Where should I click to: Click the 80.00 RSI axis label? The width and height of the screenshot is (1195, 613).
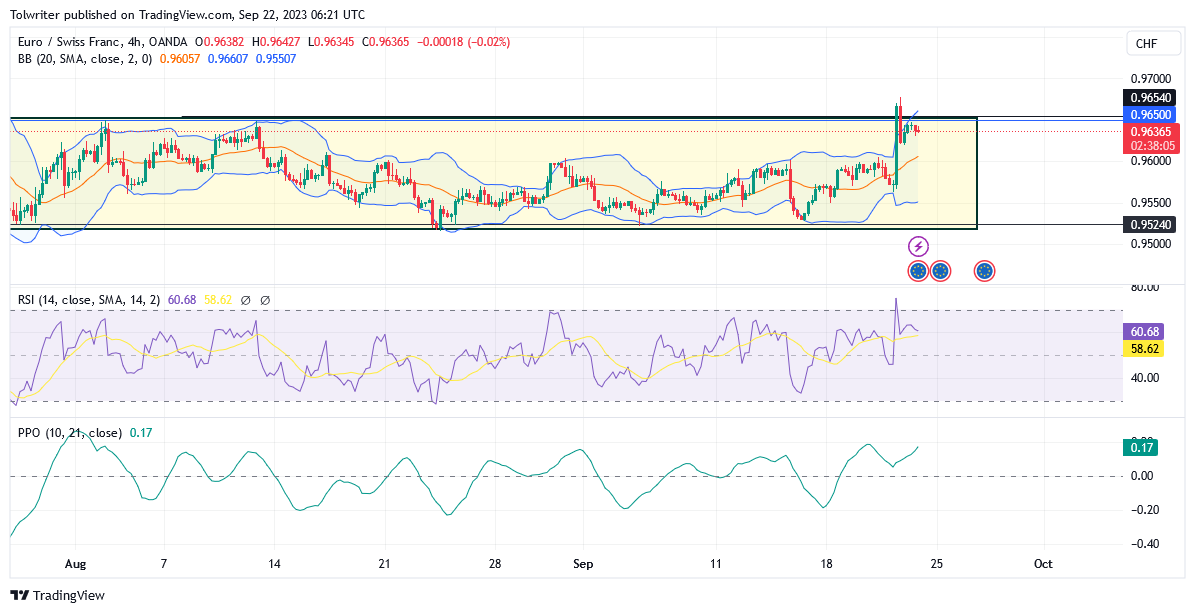[x=1145, y=287]
